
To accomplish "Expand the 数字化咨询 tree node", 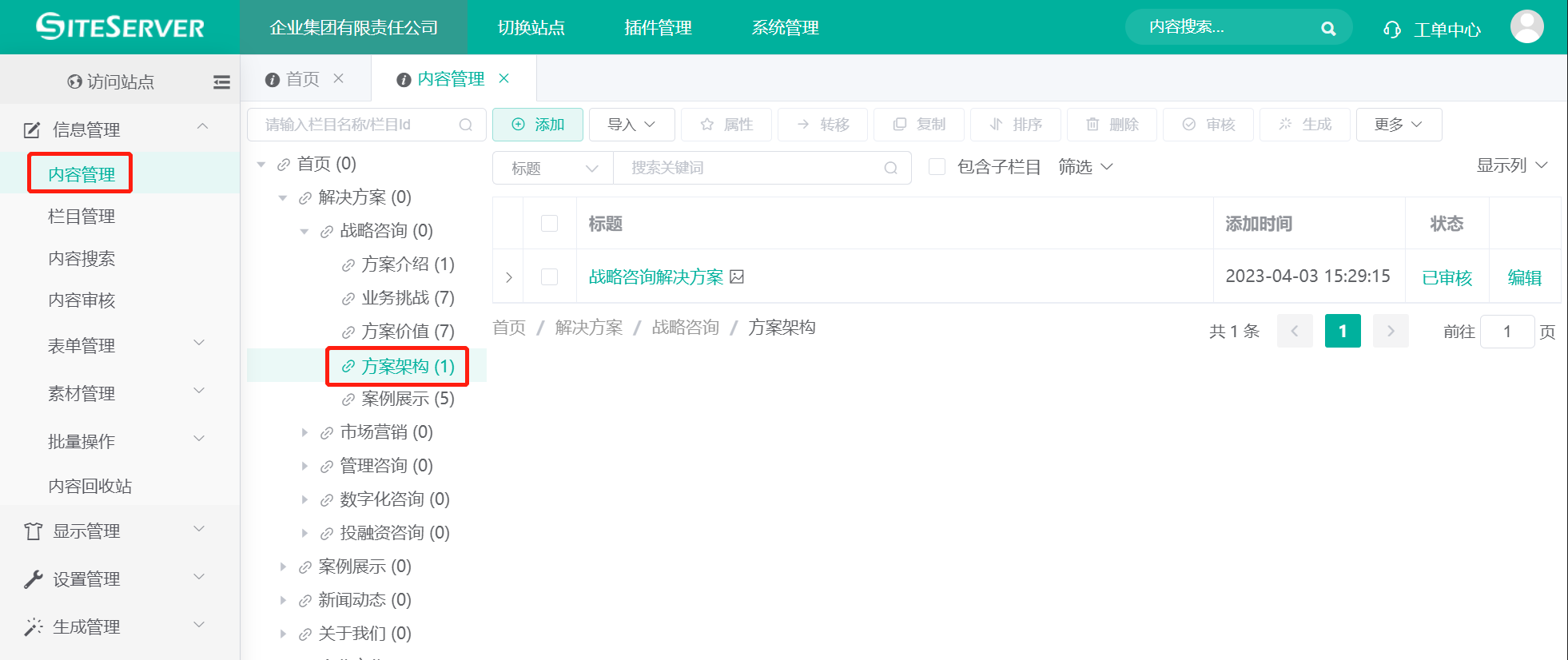I will 304,499.
